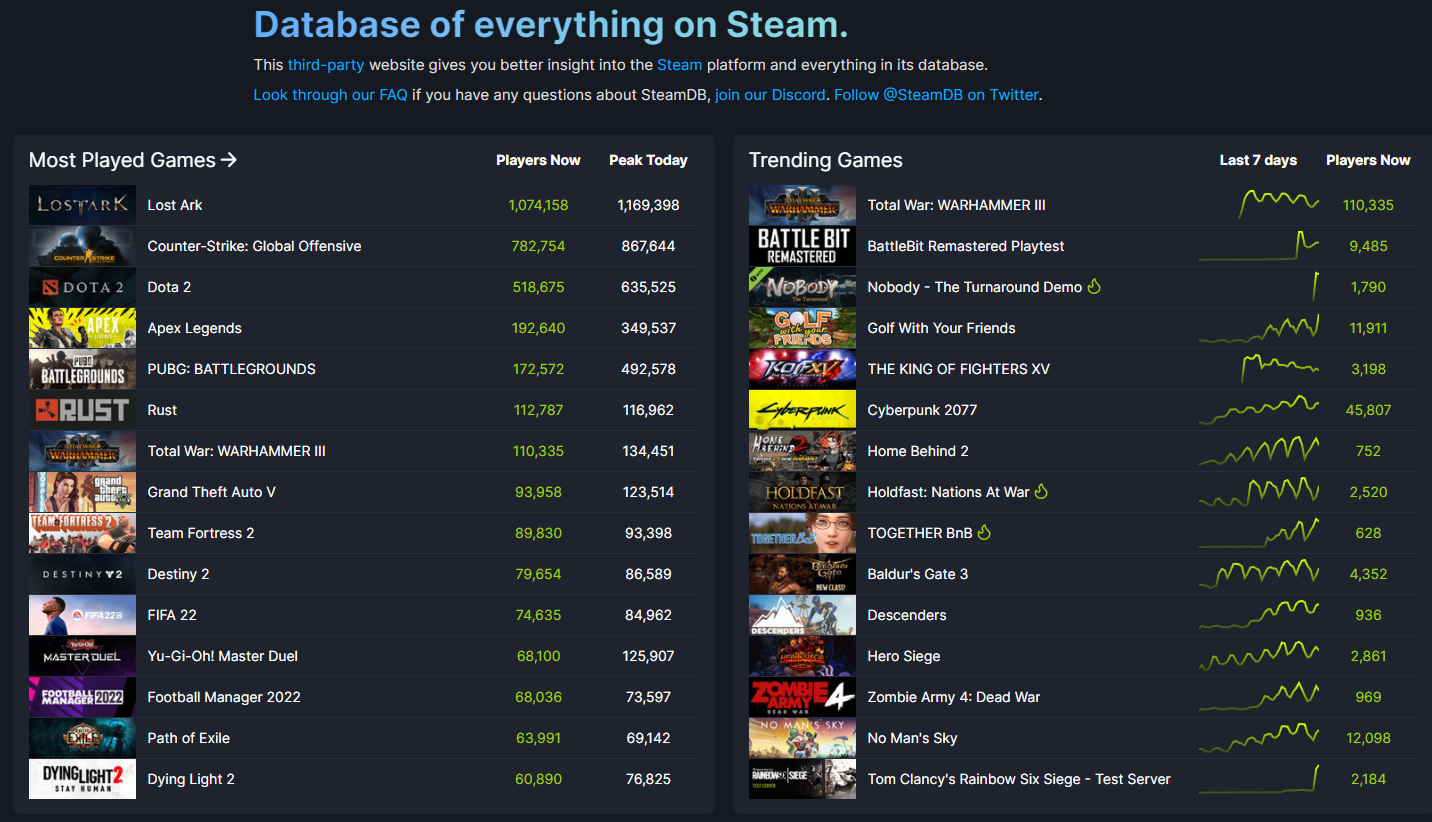Click the Baldur's Gate 3 sparkline chart
This screenshot has height=822, width=1432.
[1259, 574]
